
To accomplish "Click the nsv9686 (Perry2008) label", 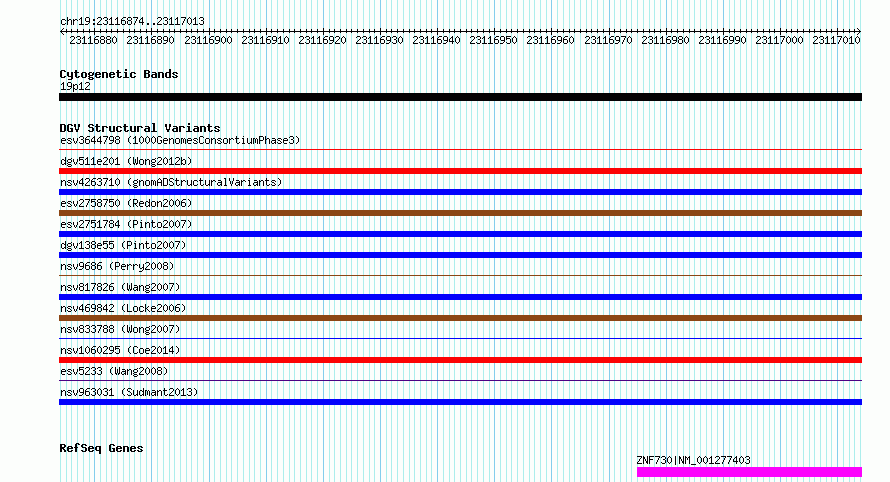I will tap(117, 266).
